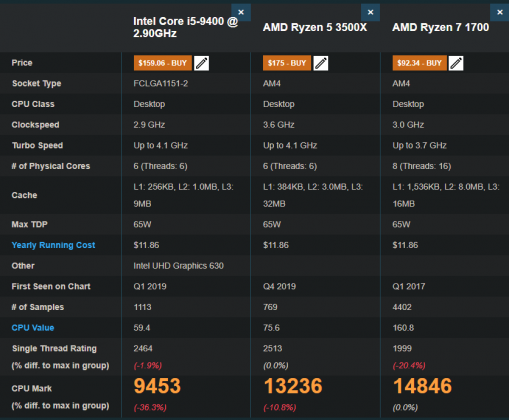
Task: Click the FCLGA1151-2 socket type value
Action: 161,83
